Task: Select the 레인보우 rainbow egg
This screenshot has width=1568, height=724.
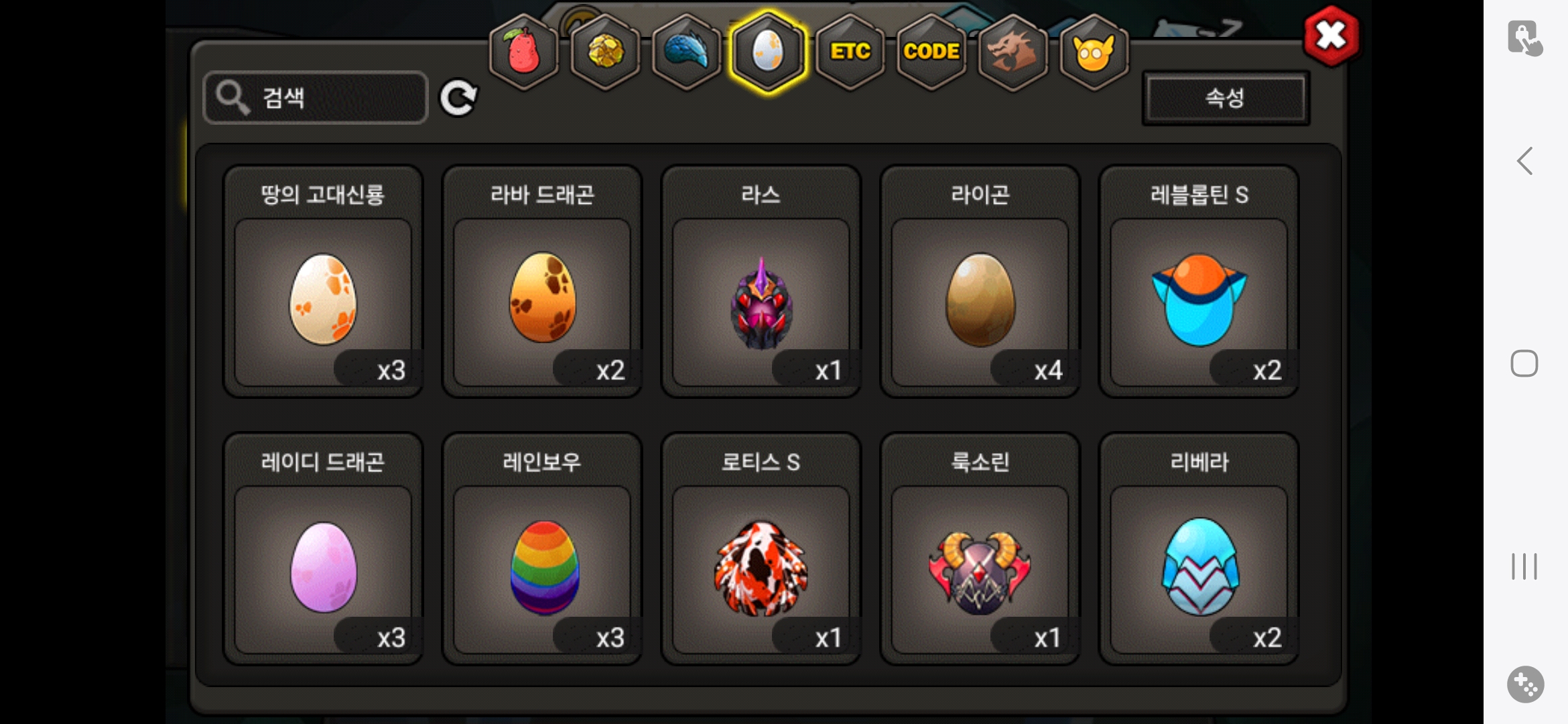Action: click(542, 548)
